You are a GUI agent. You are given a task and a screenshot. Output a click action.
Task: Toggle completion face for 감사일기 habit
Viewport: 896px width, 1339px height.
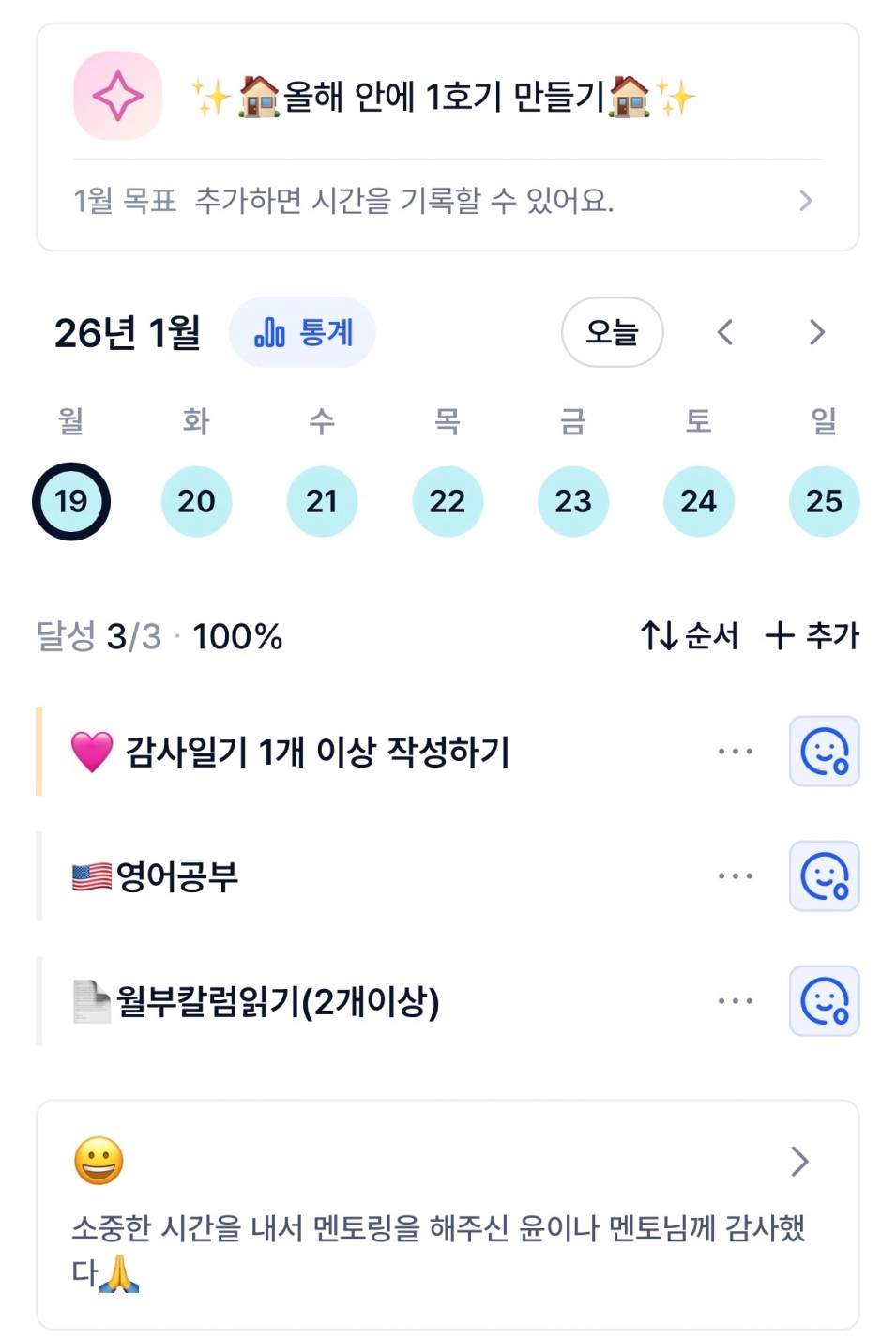(x=824, y=752)
